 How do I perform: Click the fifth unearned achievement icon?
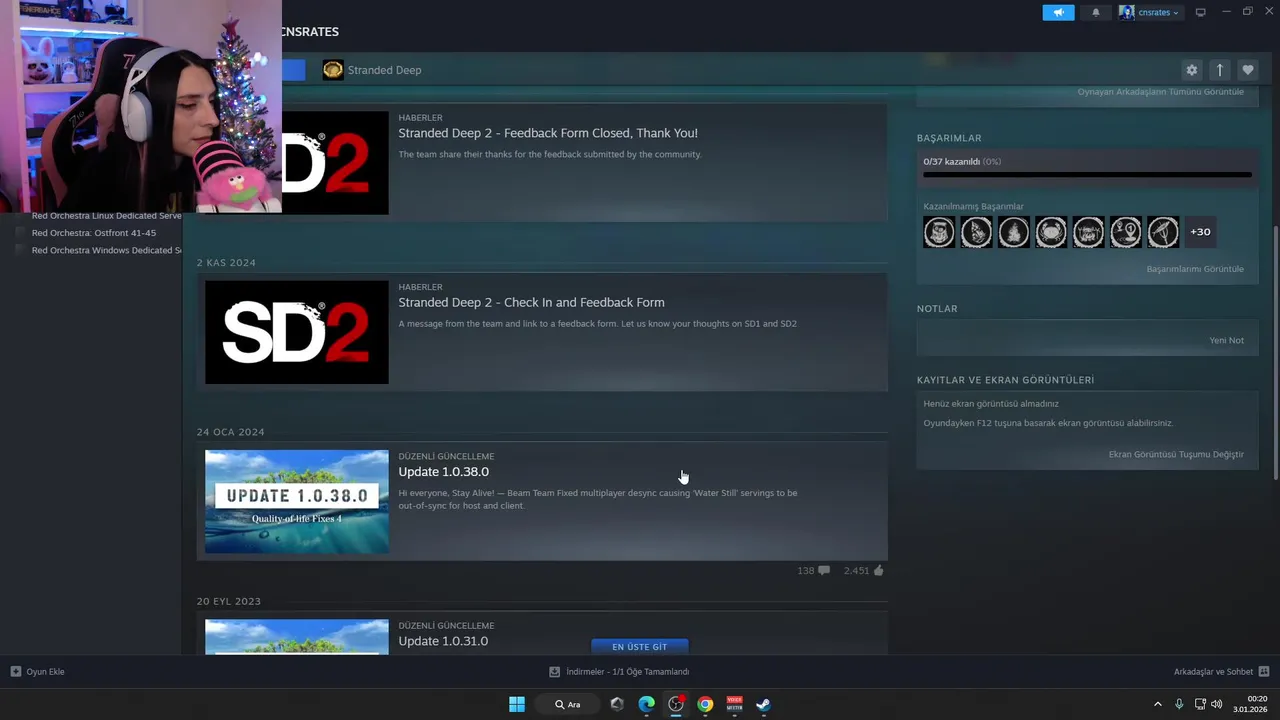pyautogui.click(x=1088, y=232)
